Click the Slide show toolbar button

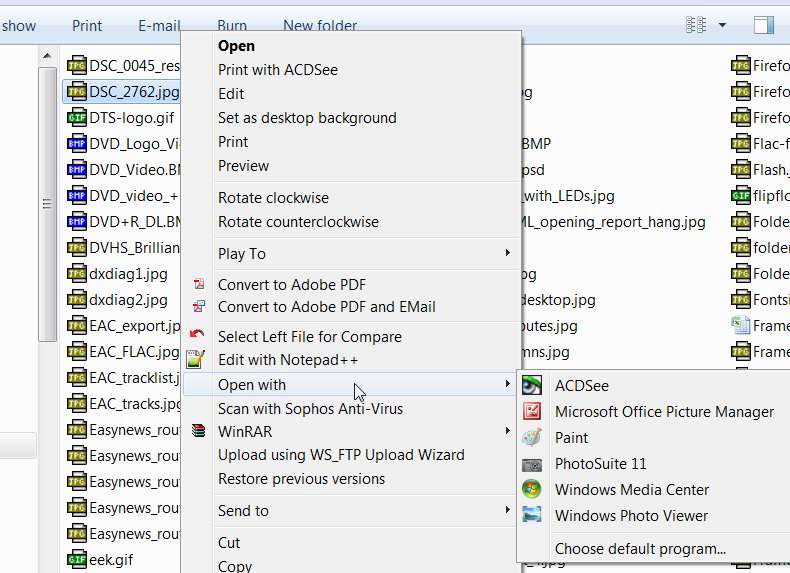(x=18, y=25)
